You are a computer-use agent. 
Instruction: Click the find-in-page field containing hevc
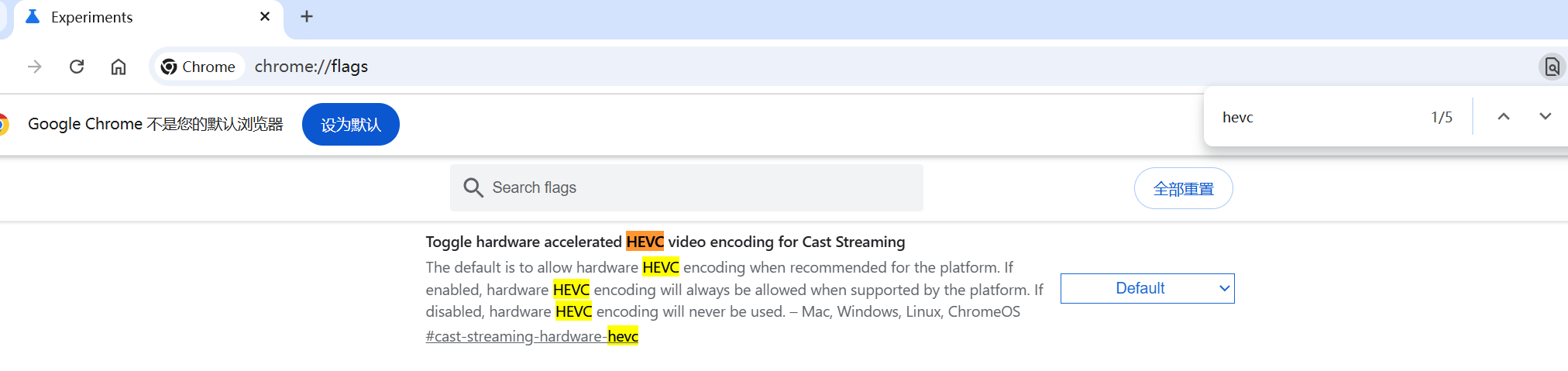click(x=1317, y=117)
